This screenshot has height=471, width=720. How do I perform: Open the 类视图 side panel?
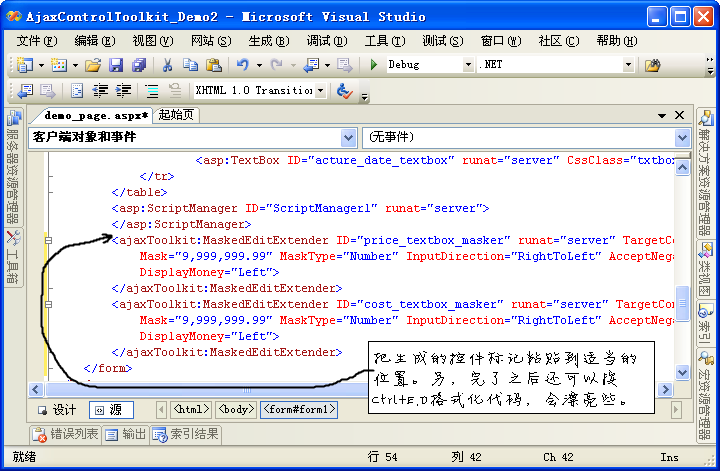pyautogui.click(x=705, y=270)
